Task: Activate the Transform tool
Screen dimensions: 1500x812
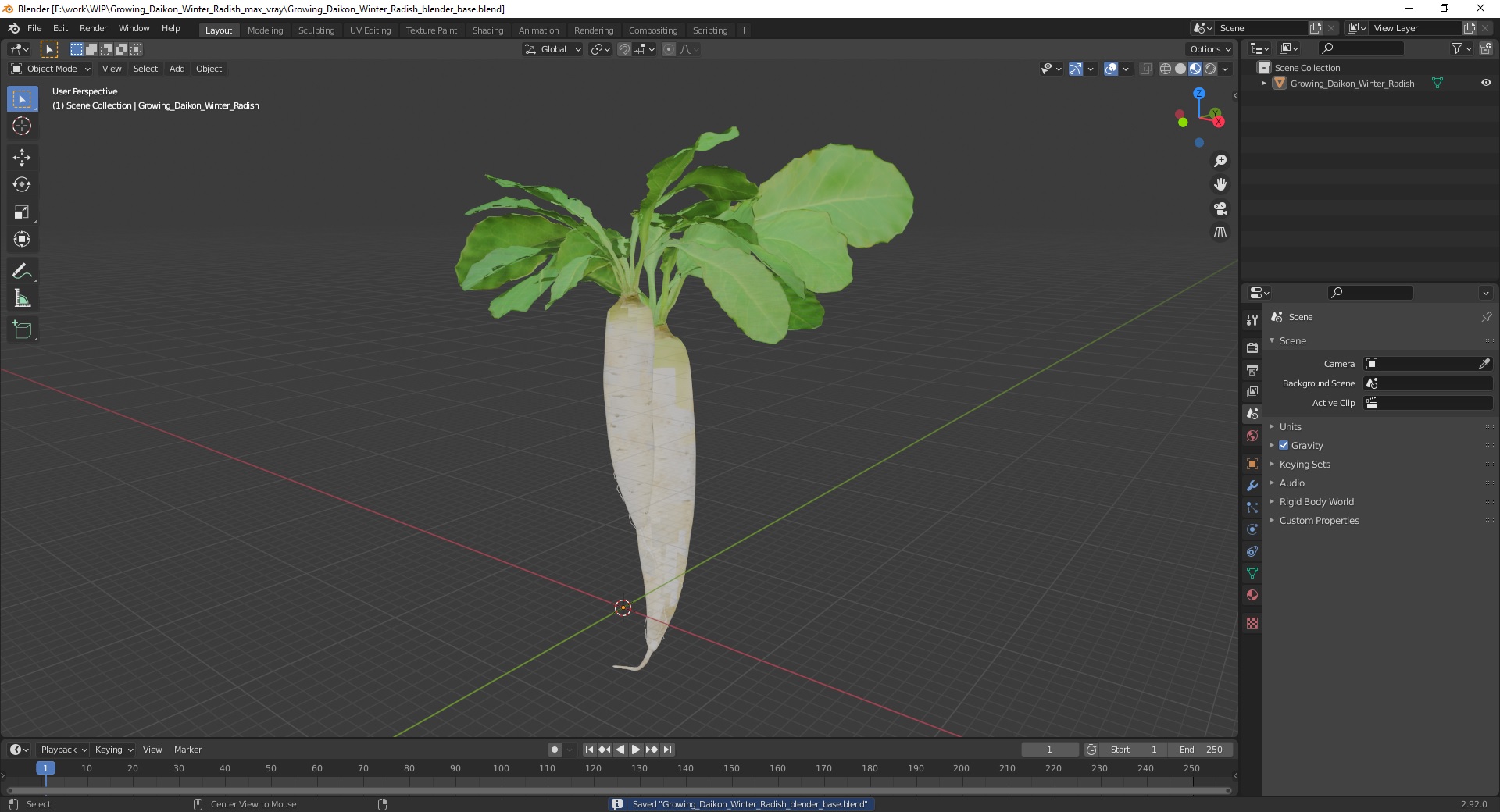Action: click(22, 240)
